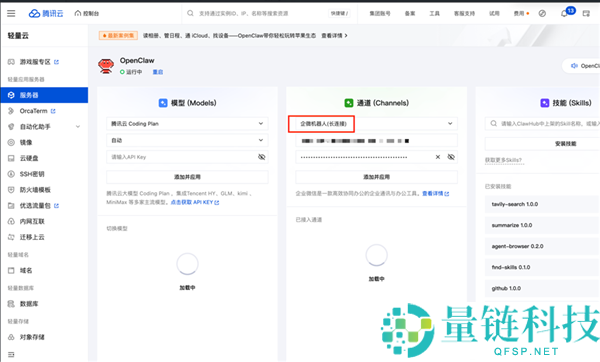Click the OrcaTerm sidebar icon
The height and width of the screenshot is (362, 600).
pos(11,111)
